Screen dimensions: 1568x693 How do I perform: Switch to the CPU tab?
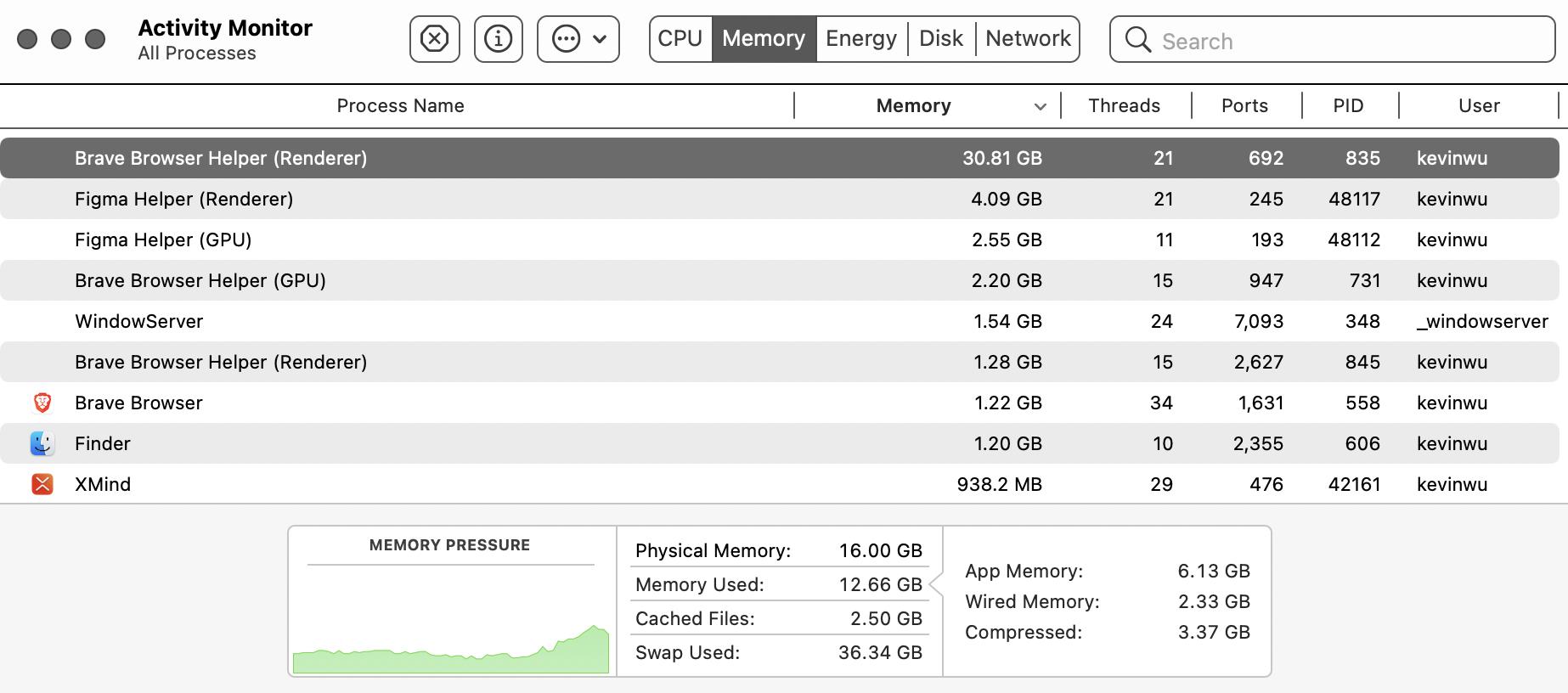680,39
